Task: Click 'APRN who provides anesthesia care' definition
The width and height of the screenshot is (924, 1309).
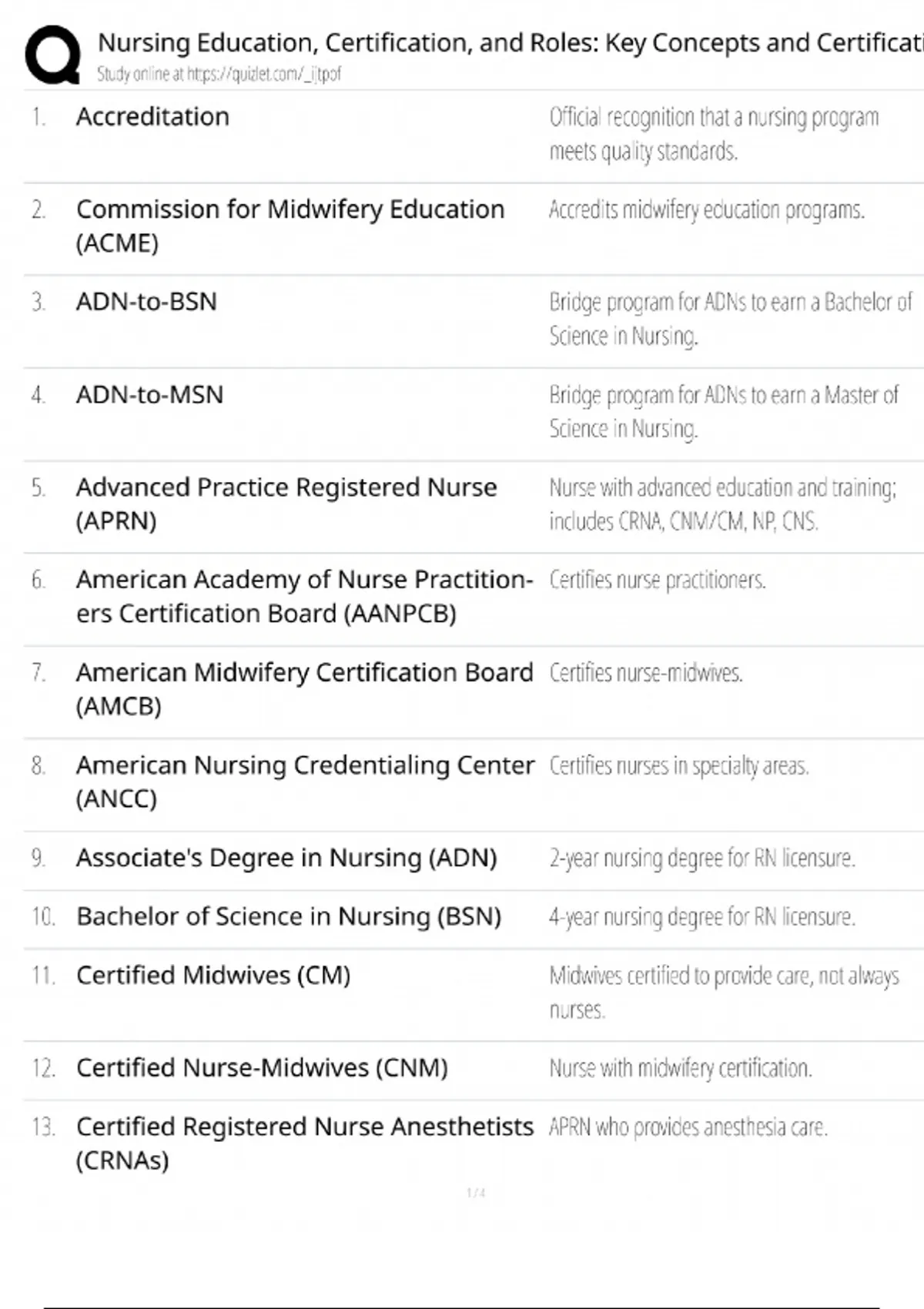Action: (x=688, y=1127)
